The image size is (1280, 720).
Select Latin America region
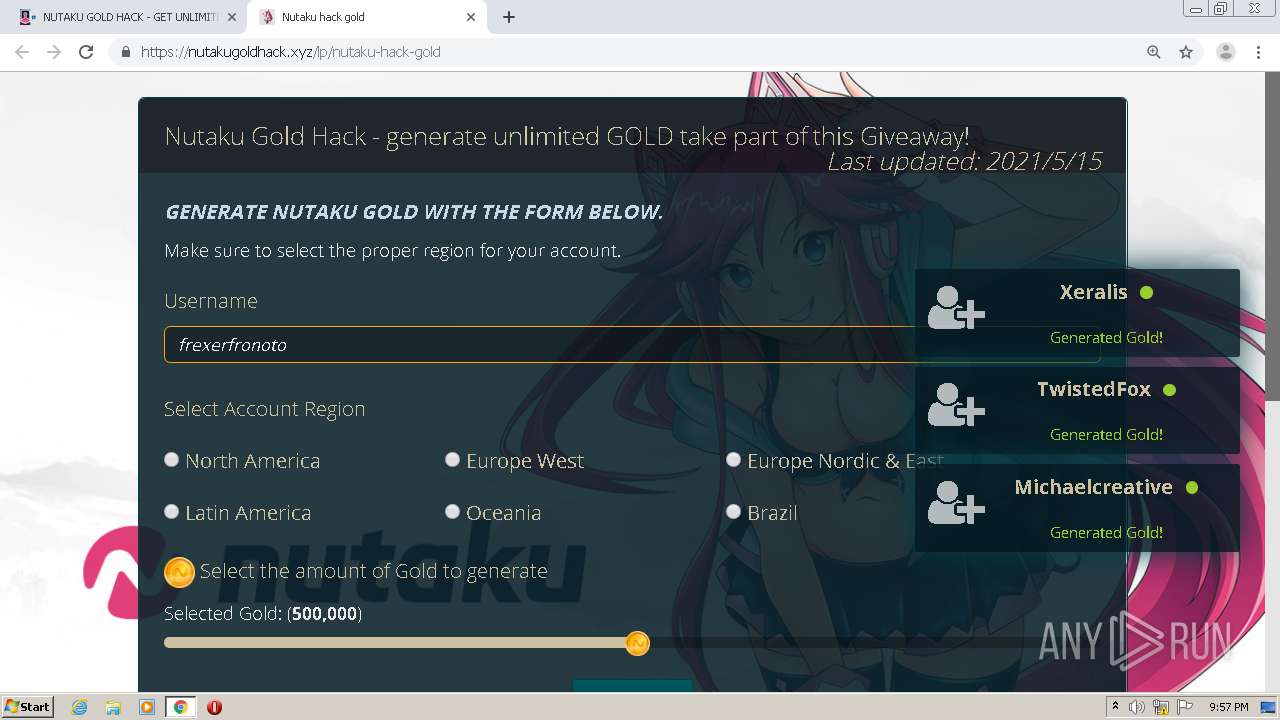171,511
